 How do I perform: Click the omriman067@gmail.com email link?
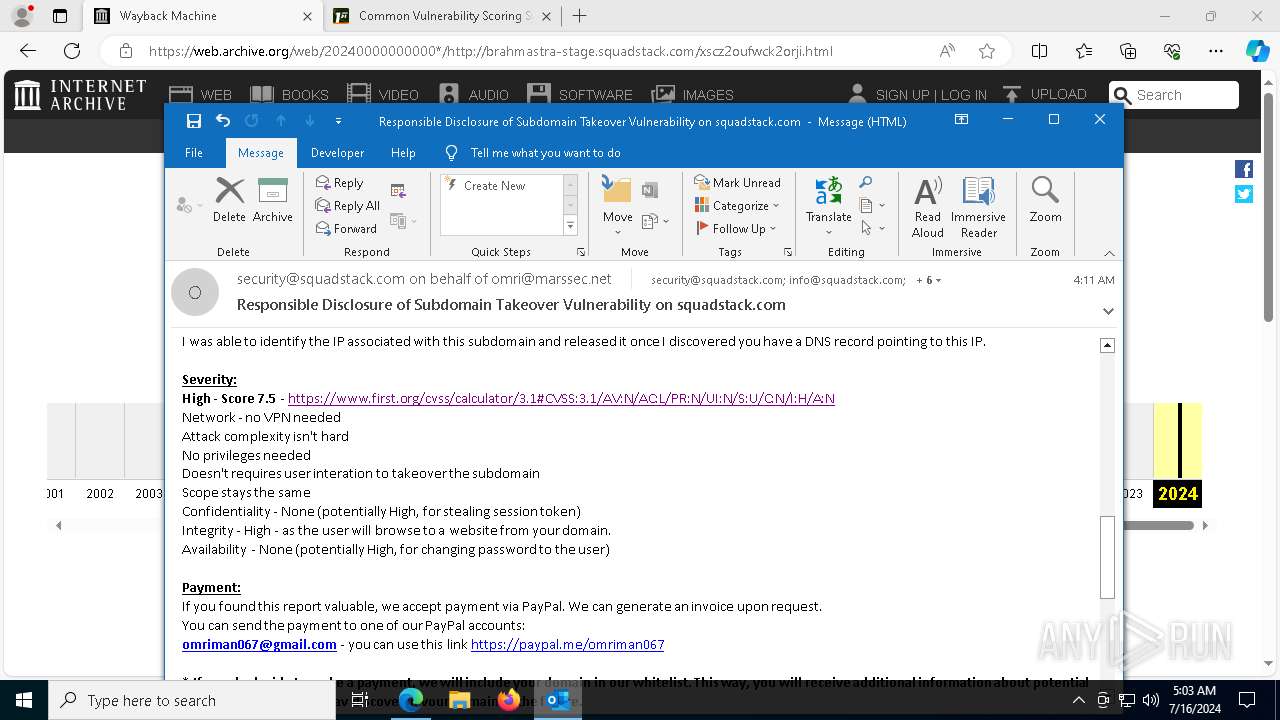pyautogui.click(x=259, y=644)
